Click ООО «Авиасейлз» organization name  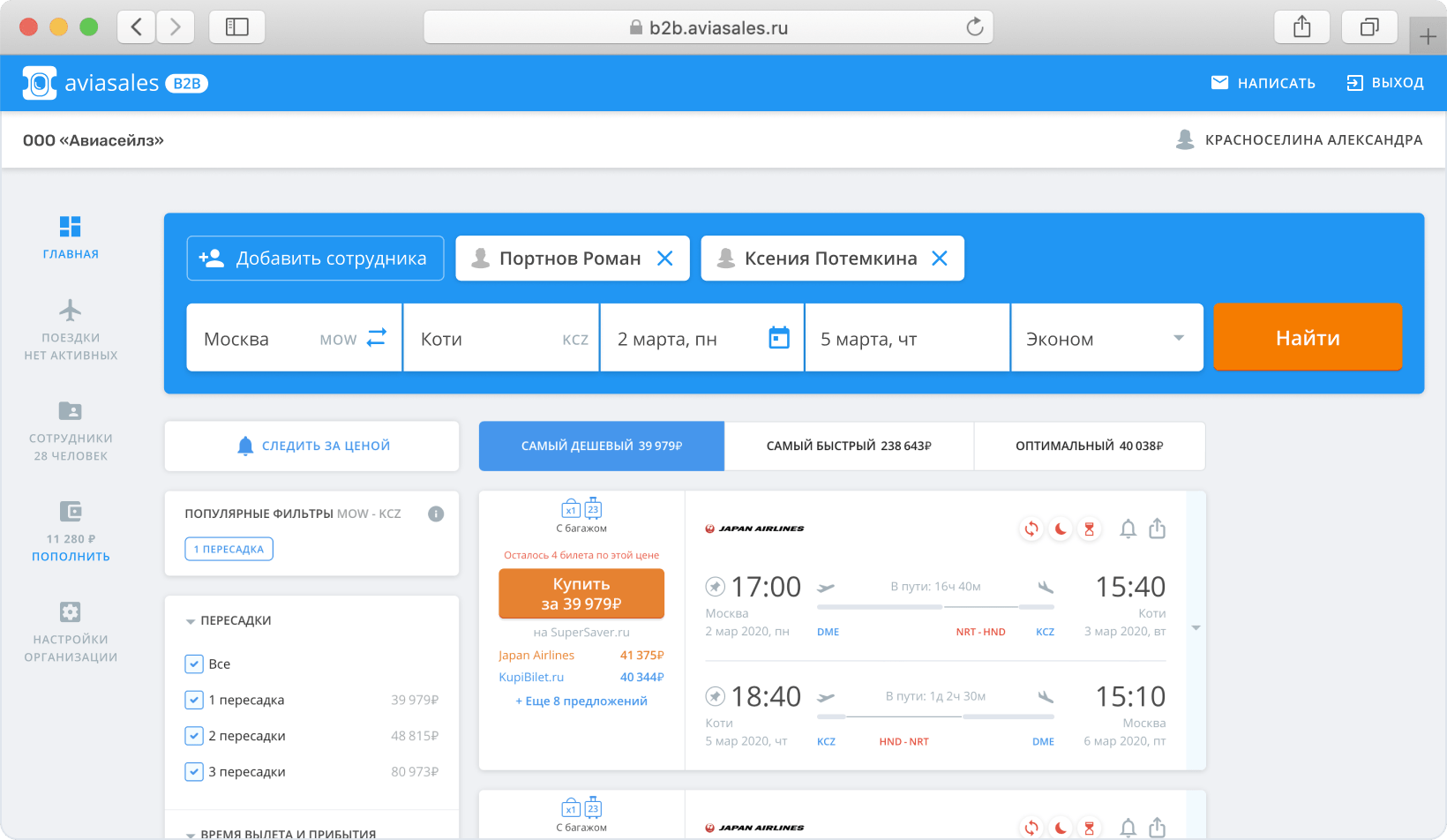94,140
